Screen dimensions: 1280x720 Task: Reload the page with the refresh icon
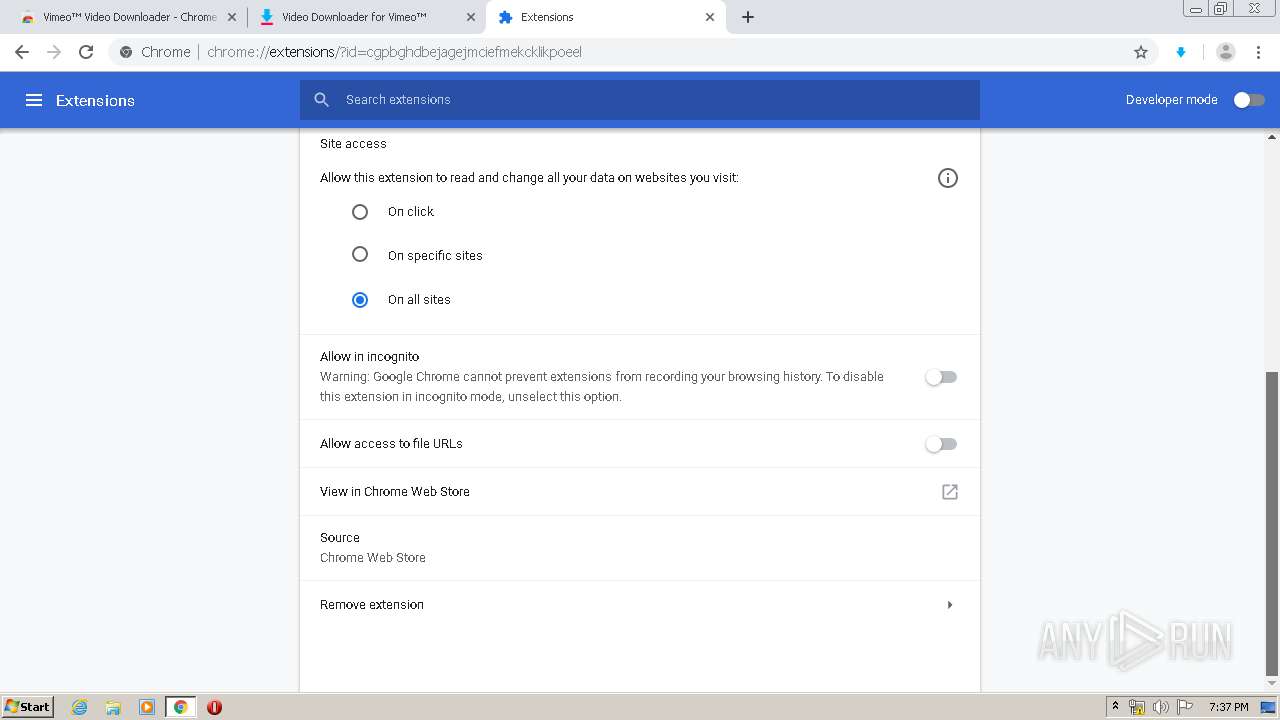click(86, 52)
